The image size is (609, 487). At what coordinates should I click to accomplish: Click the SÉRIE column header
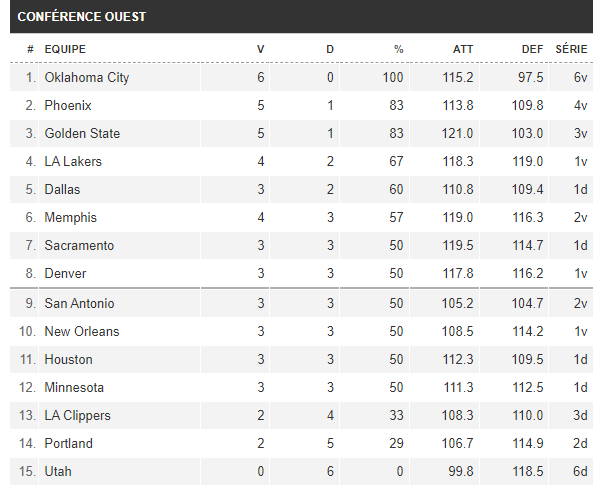click(x=571, y=48)
